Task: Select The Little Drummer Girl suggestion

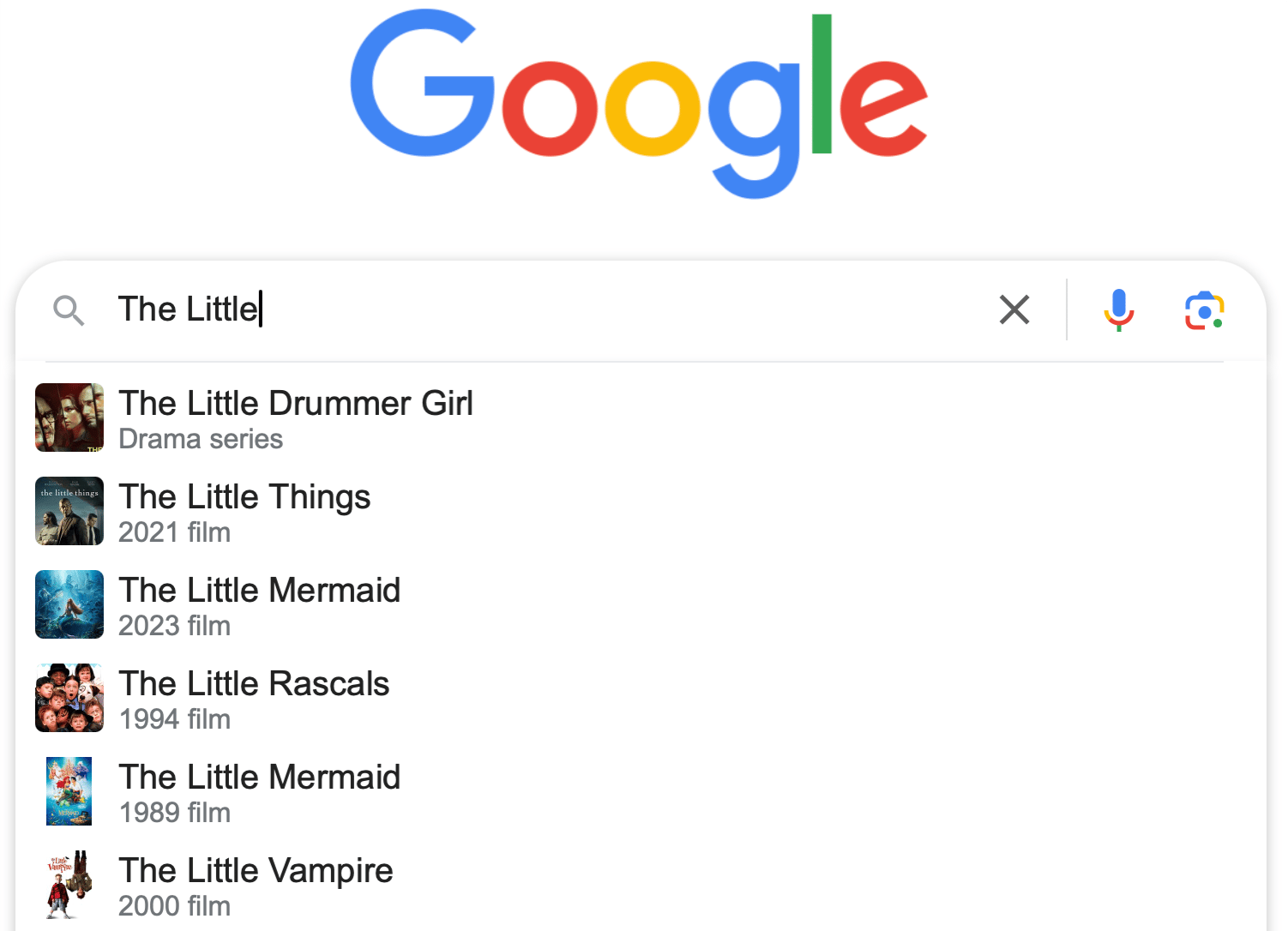Action: [296, 404]
